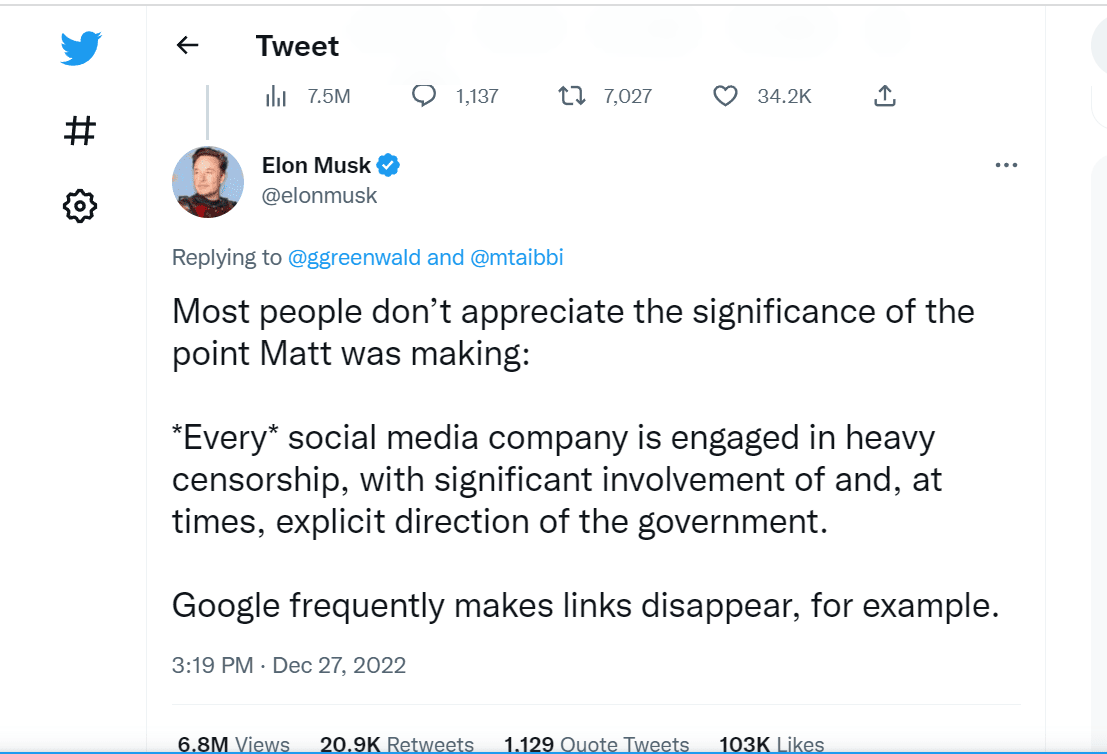Click the @elonmusk handle
This screenshot has height=754, width=1107.
tap(319, 196)
